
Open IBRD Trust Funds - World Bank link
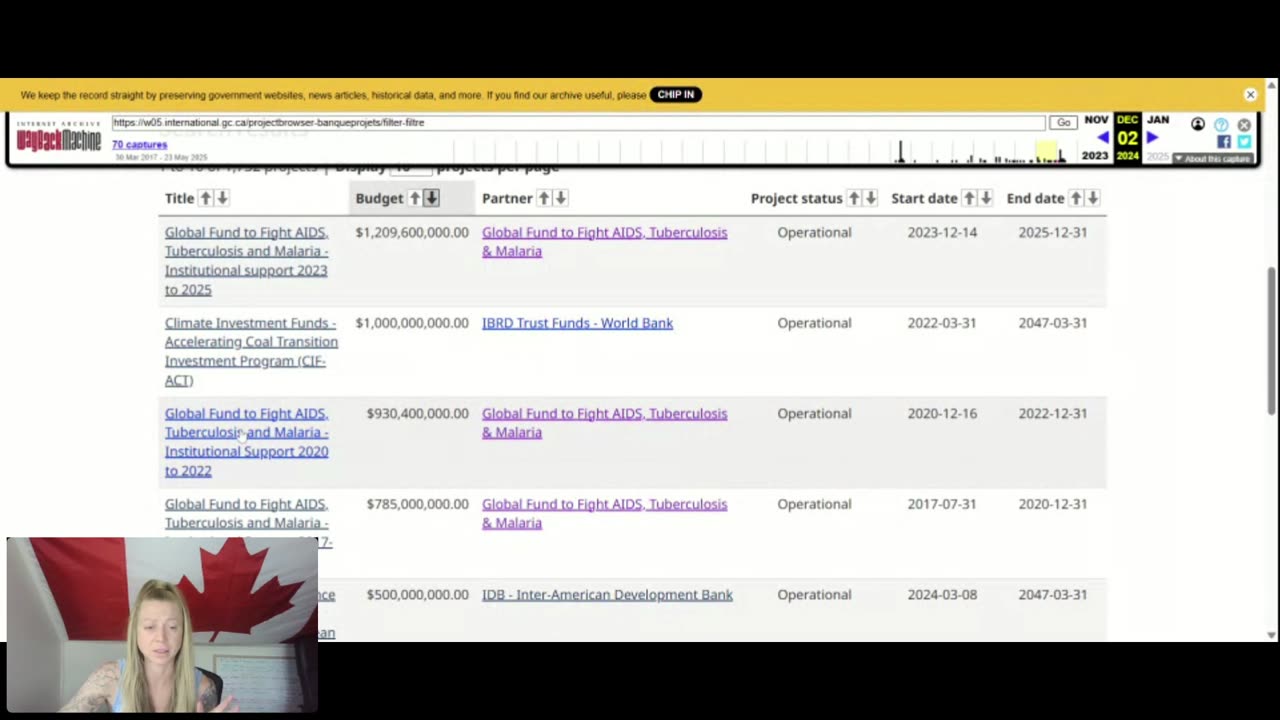click(577, 323)
